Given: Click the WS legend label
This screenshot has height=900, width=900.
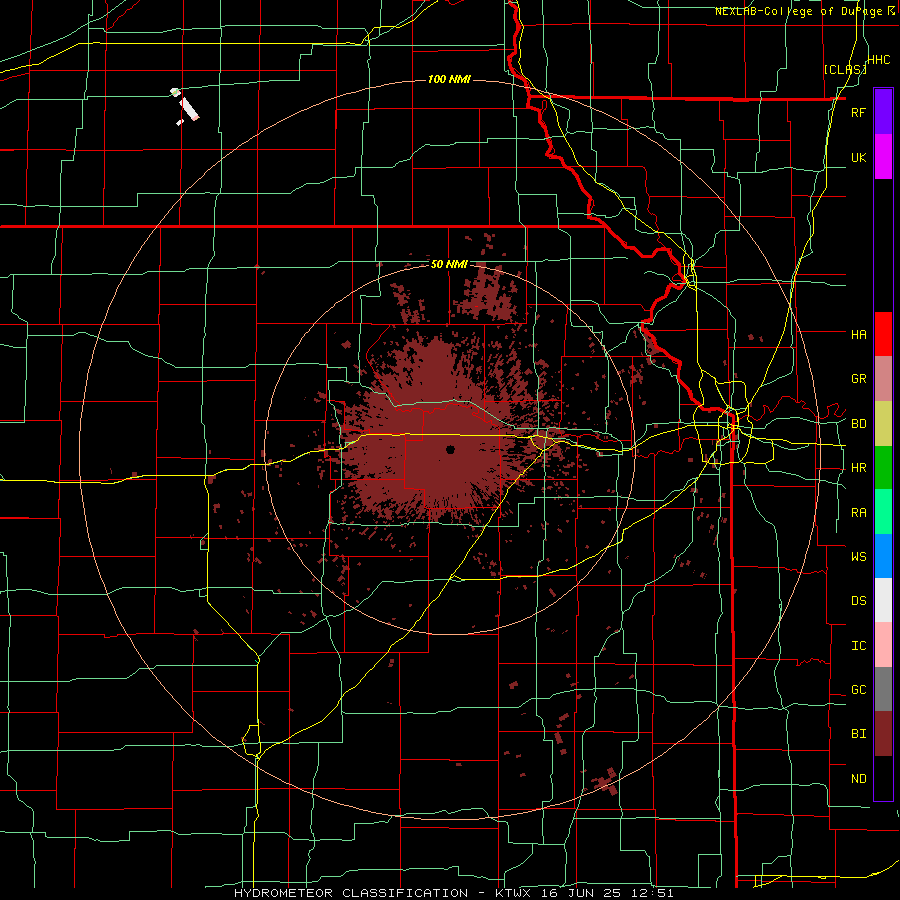Looking at the screenshot, I should pos(858,557).
